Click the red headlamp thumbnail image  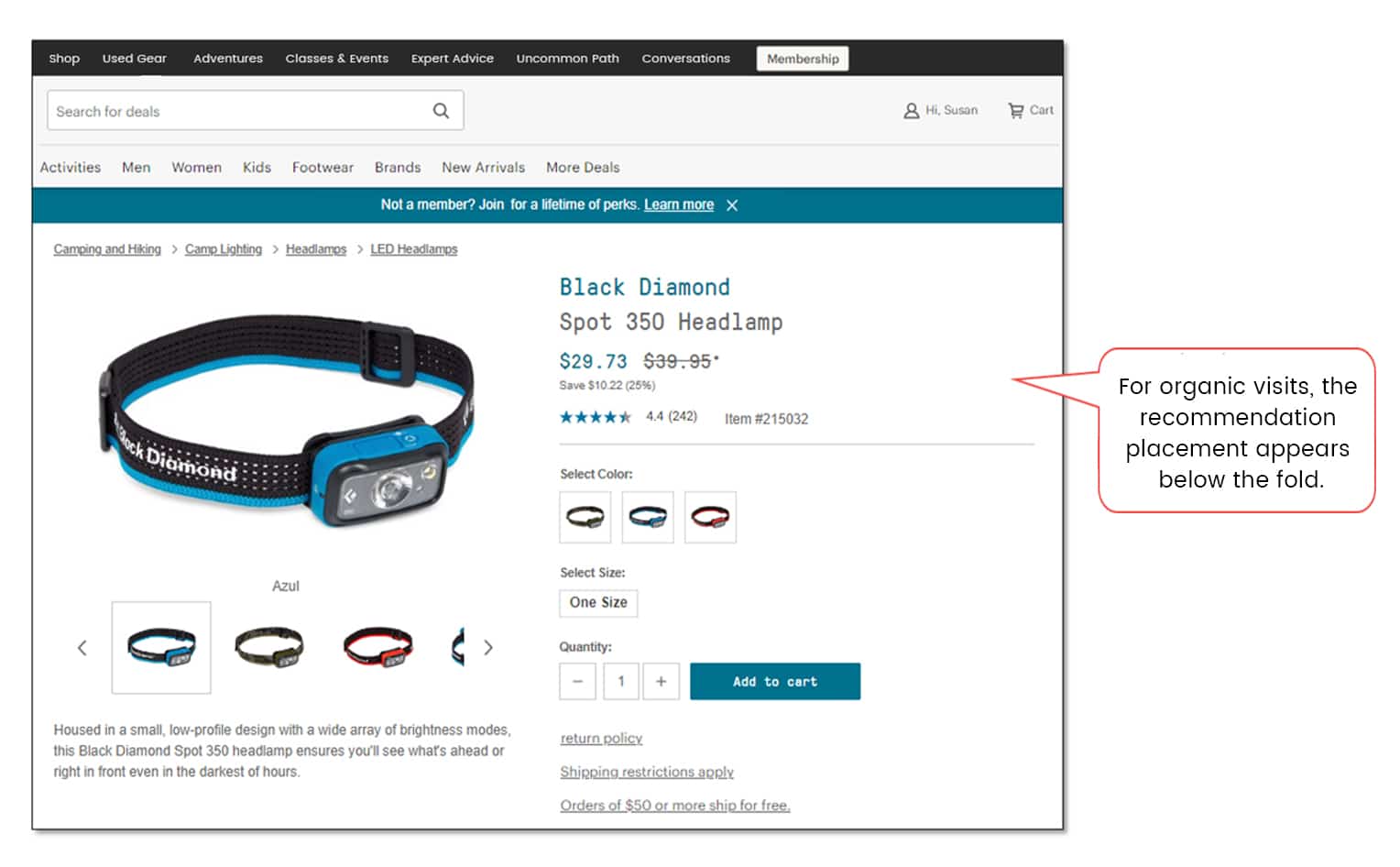(x=377, y=647)
